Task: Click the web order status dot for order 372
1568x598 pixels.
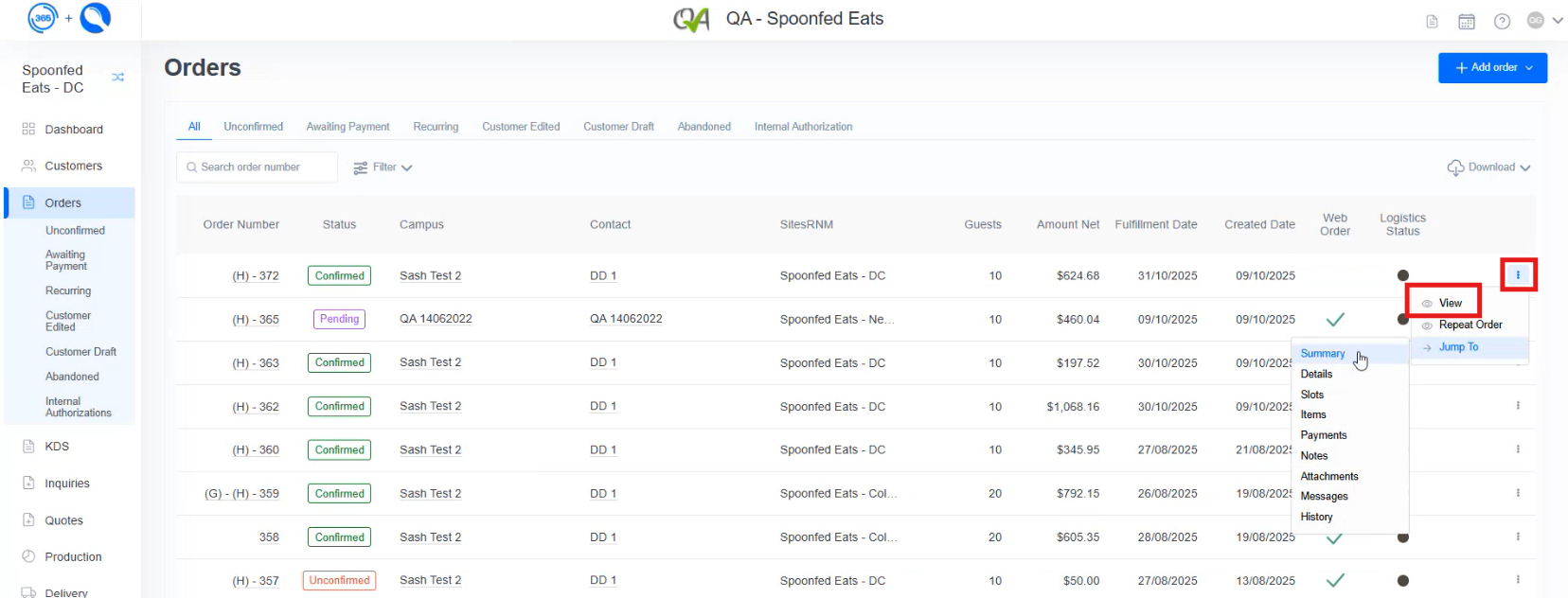Action: point(1403,275)
